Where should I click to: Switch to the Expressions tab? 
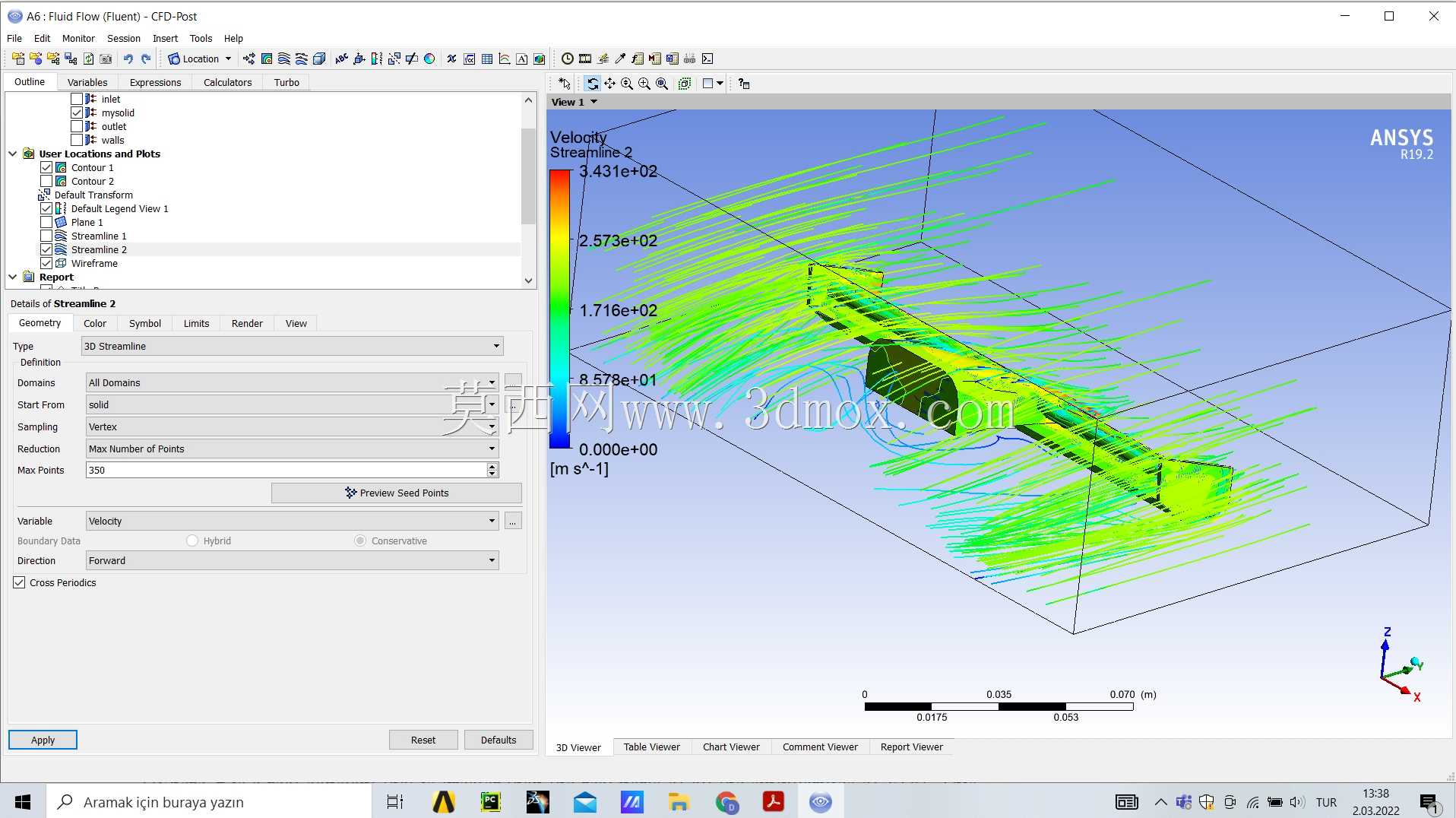pos(155,82)
